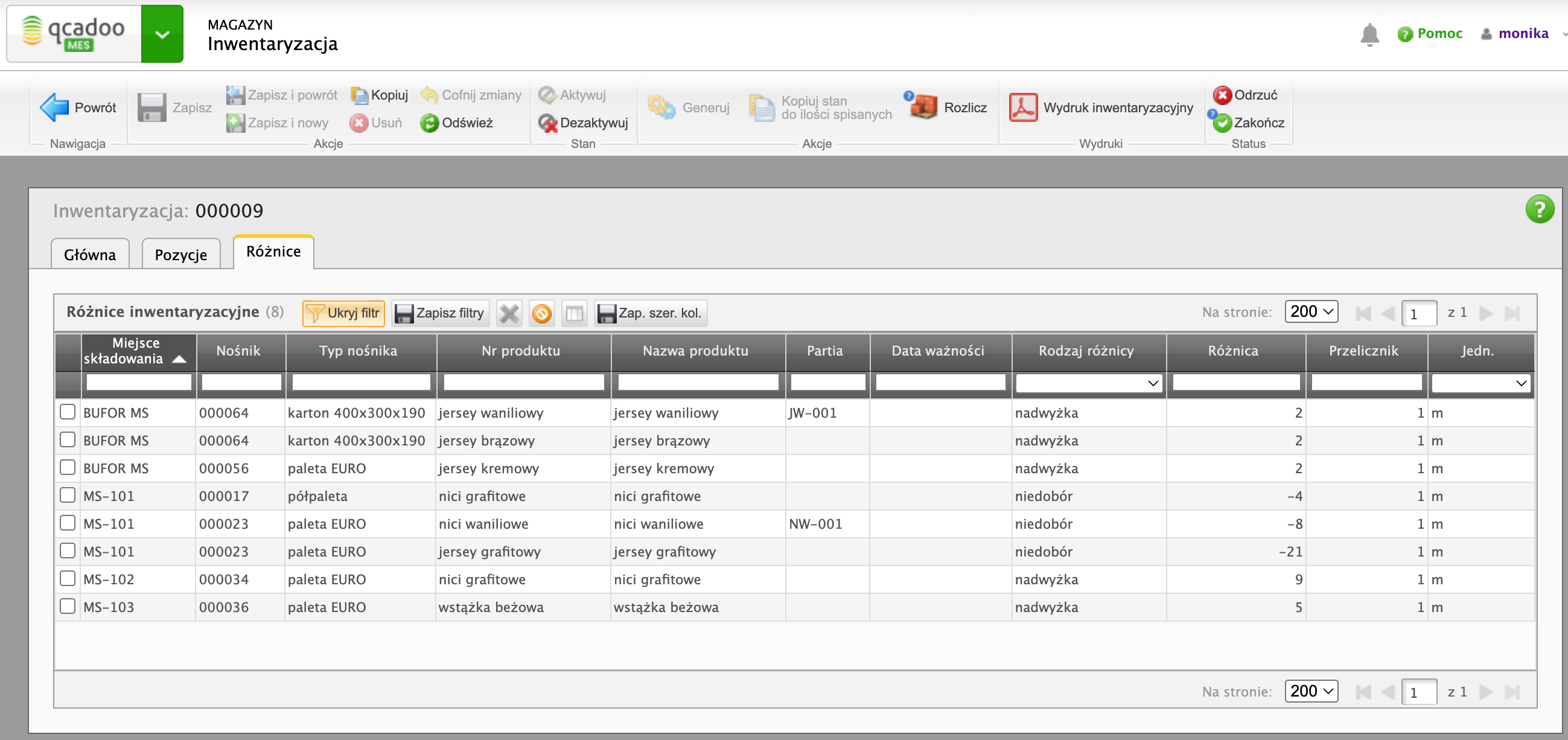Click the notification bell icon
This screenshot has width=1568, height=740.
(x=1369, y=34)
